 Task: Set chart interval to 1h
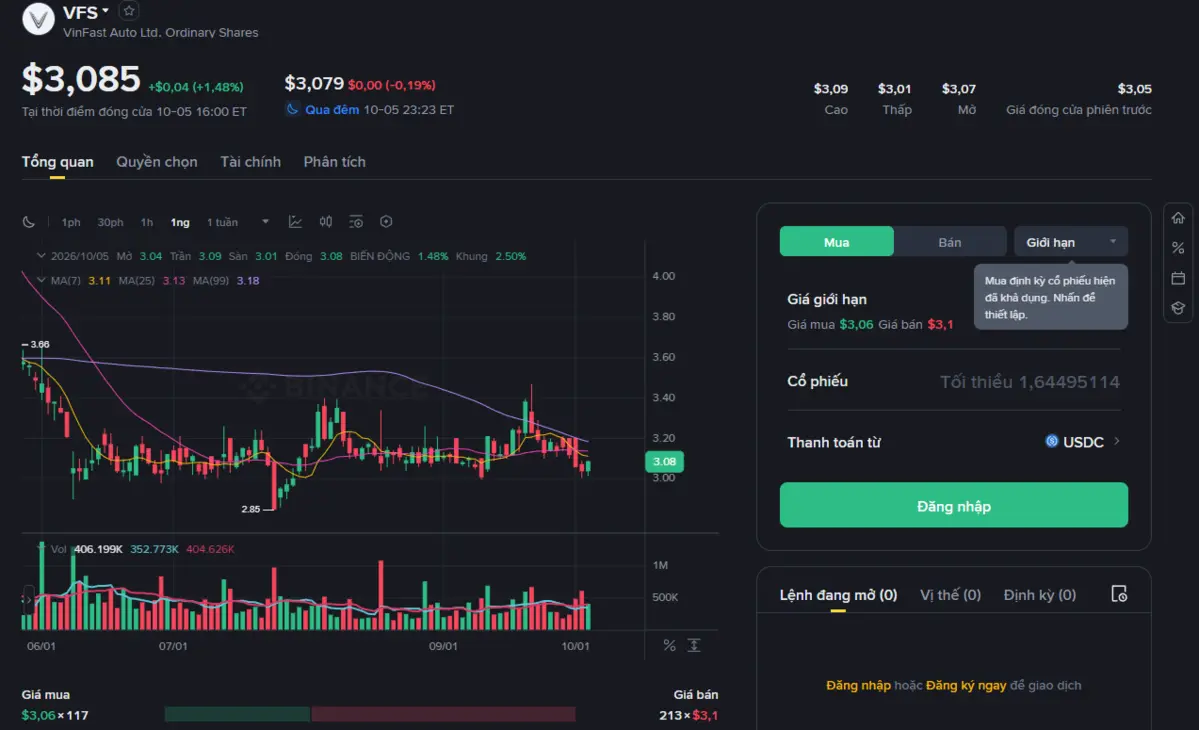tap(147, 222)
